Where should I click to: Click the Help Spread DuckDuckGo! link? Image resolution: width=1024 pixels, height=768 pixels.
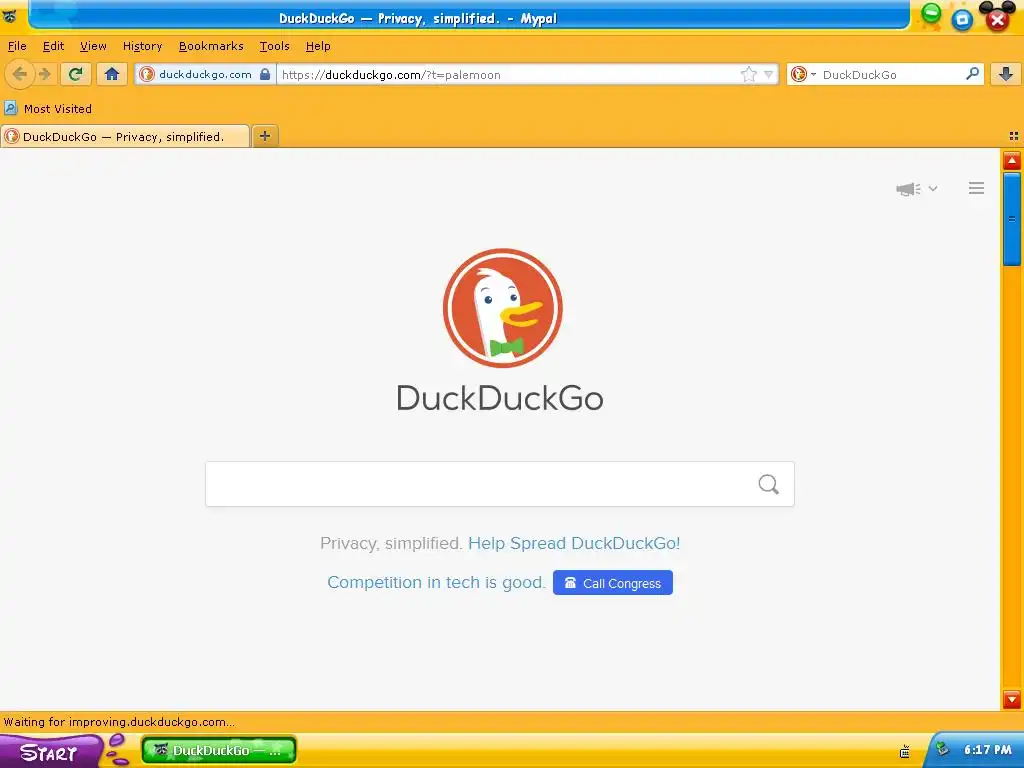pyautogui.click(x=574, y=543)
